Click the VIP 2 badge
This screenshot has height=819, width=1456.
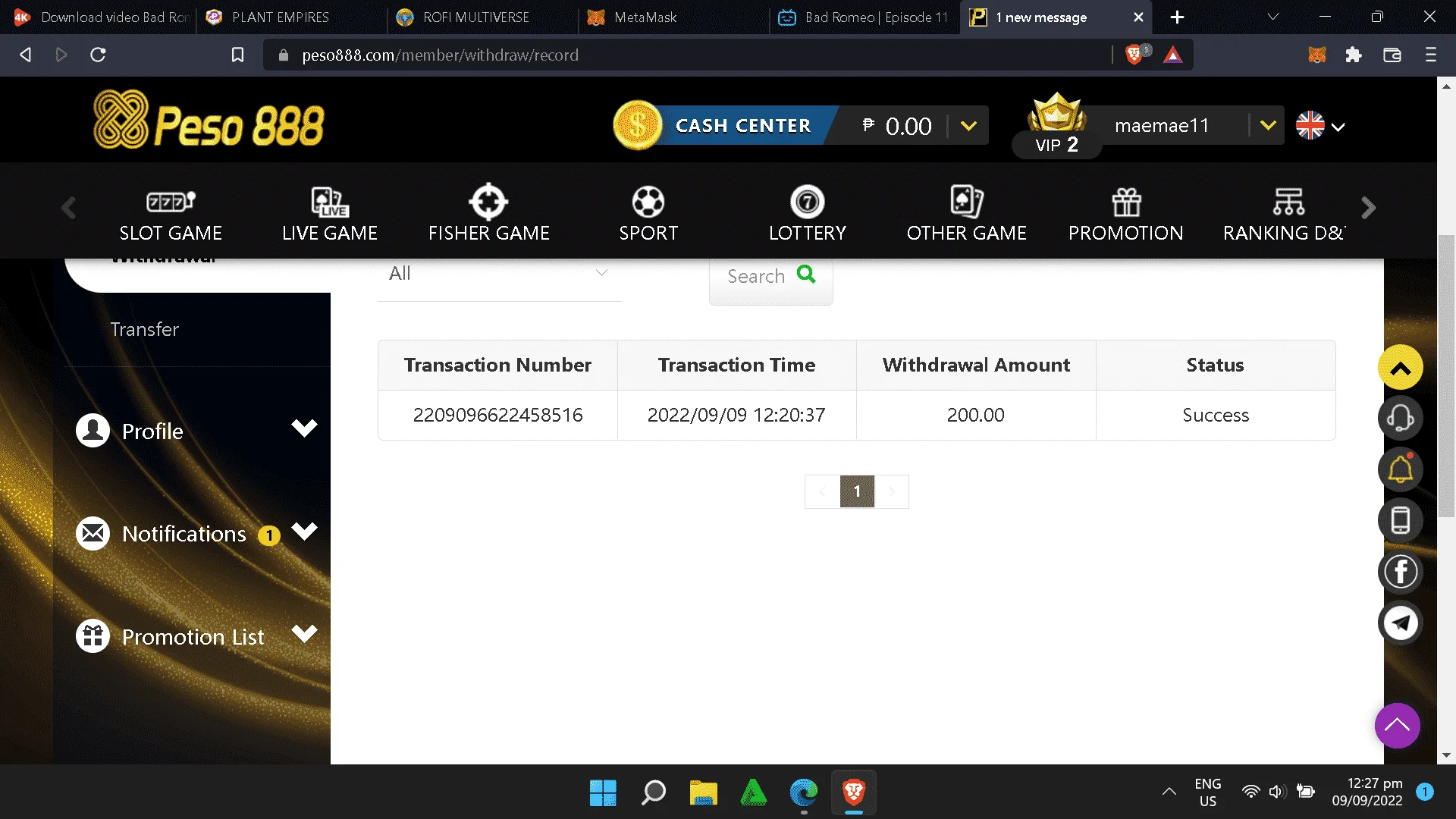click(x=1056, y=144)
